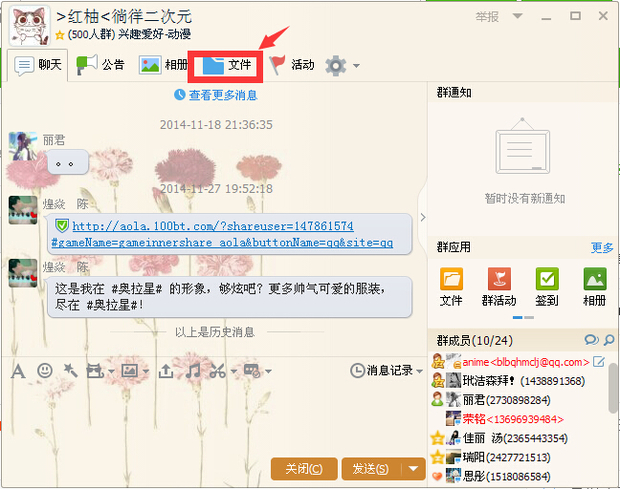
Task: Open the 相册 tab
Action: (x=163, y=65)
